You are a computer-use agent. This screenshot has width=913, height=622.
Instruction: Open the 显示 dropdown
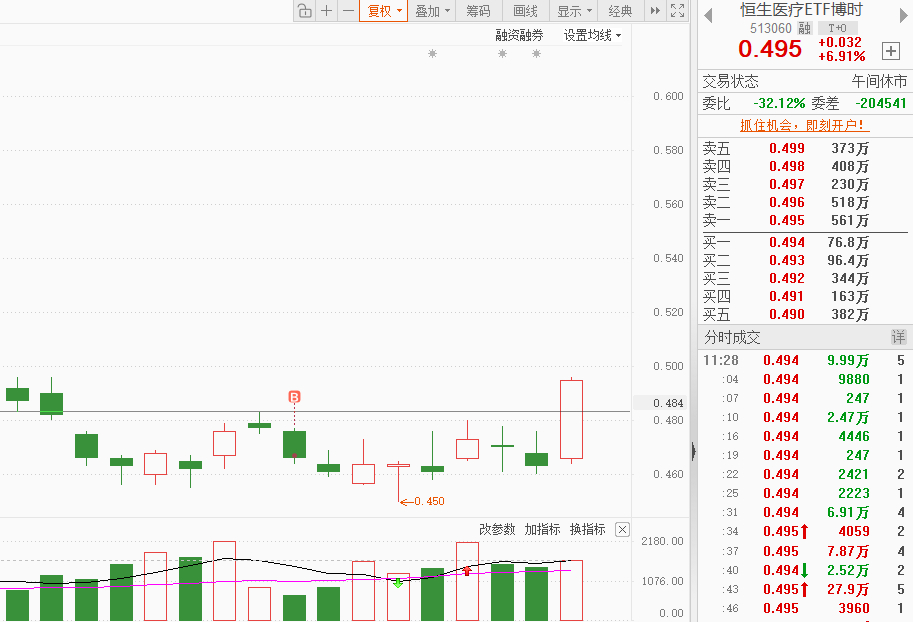[x=574, y=10]
